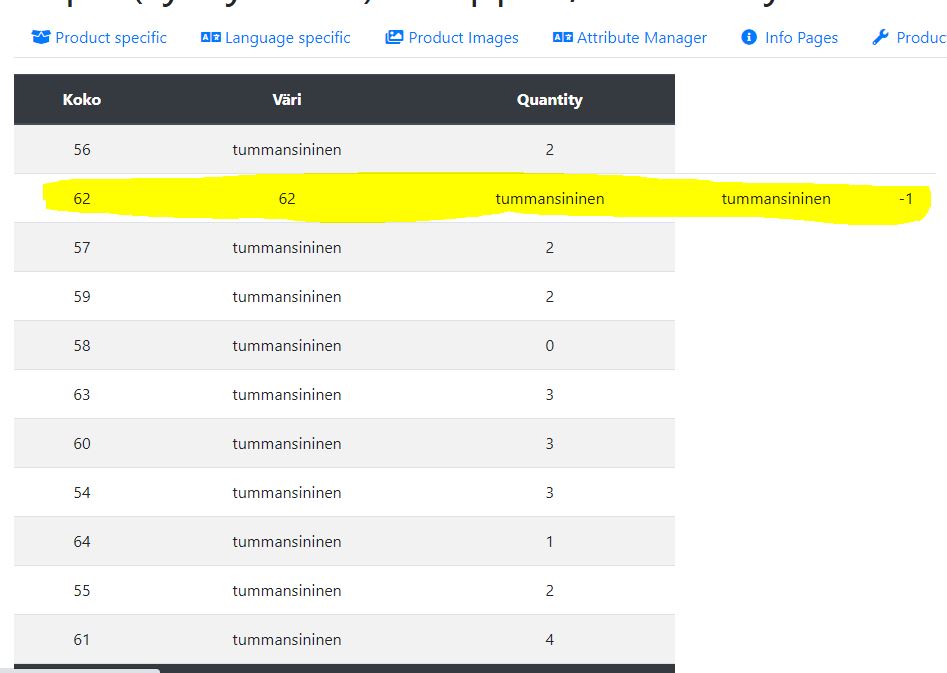947x673 pixels.
Task: Select the size 60 cell
Action: coord(82,443)
